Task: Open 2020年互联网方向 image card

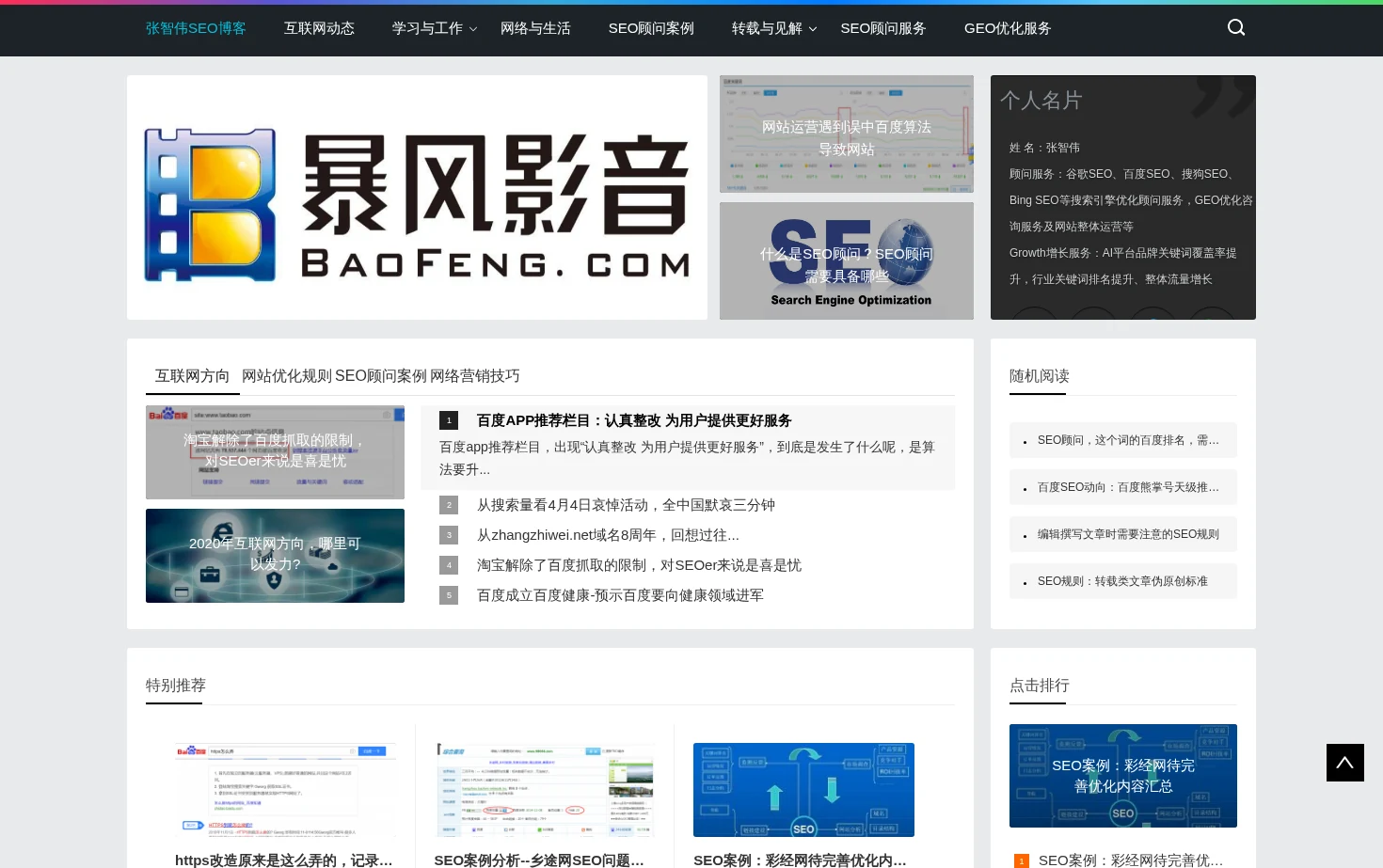Action: [275, 556]
